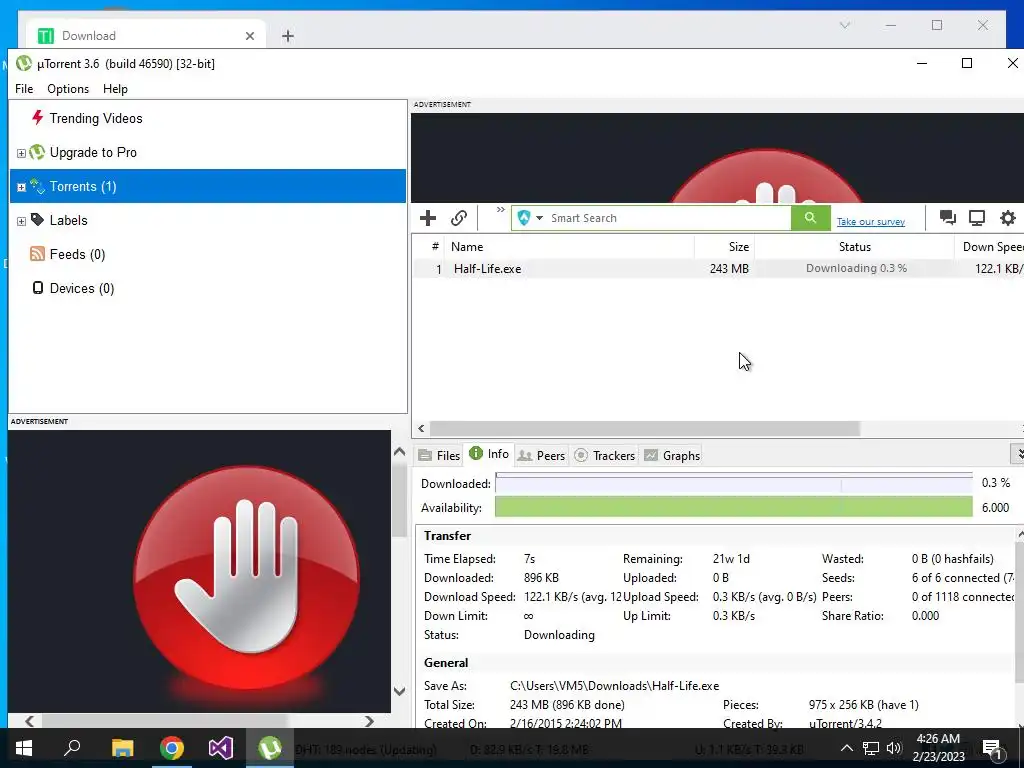Click right arrow of ad horizontal scrollbar

click(369, 721)
